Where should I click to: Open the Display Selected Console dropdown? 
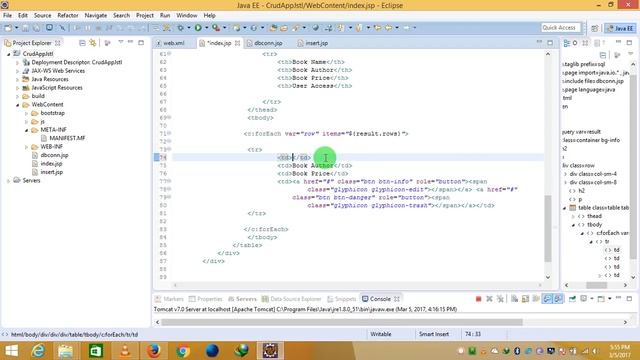click(x=592, y=299)
